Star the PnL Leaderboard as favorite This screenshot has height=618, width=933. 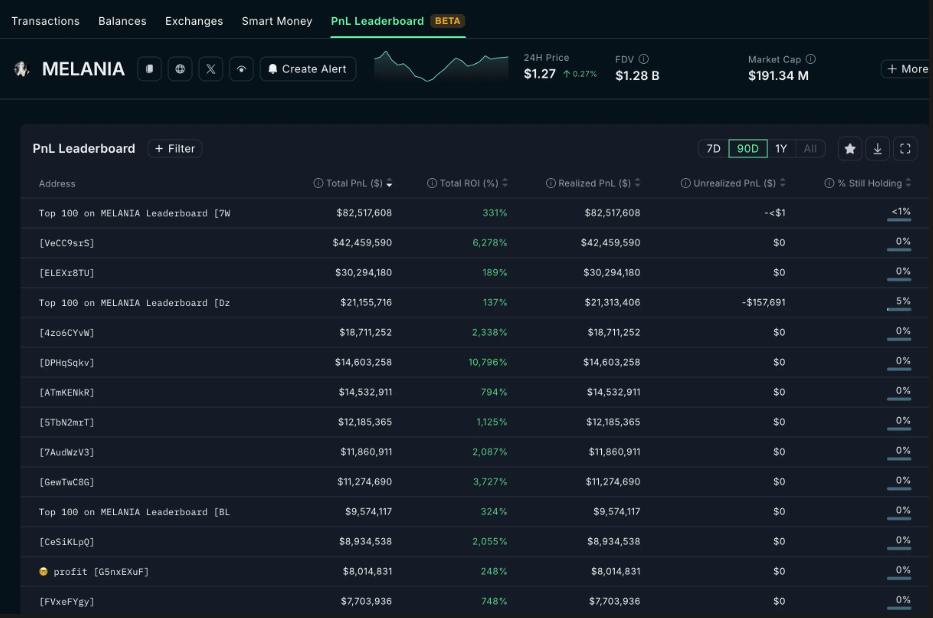tap(849, 148)
